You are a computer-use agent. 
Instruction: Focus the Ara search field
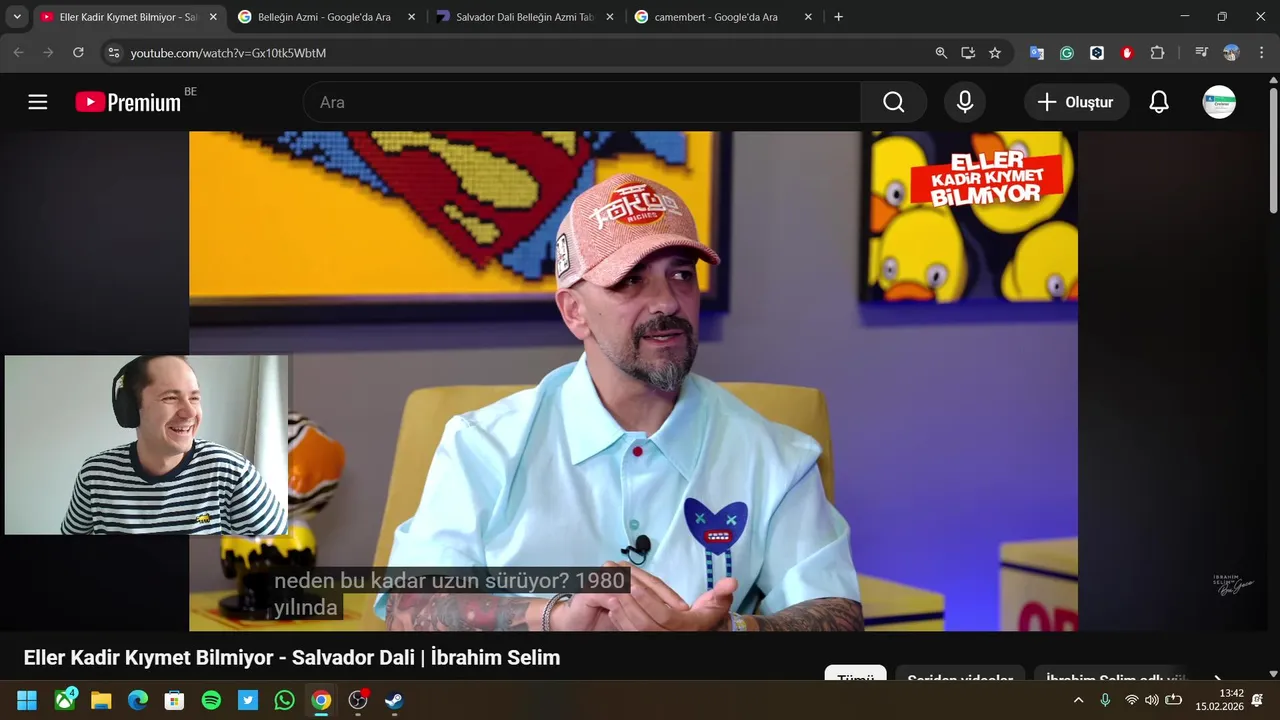(x=582, y=102)
